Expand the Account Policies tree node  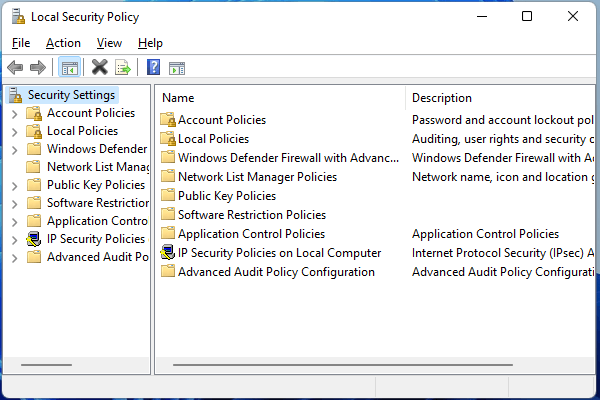[14, 114]
